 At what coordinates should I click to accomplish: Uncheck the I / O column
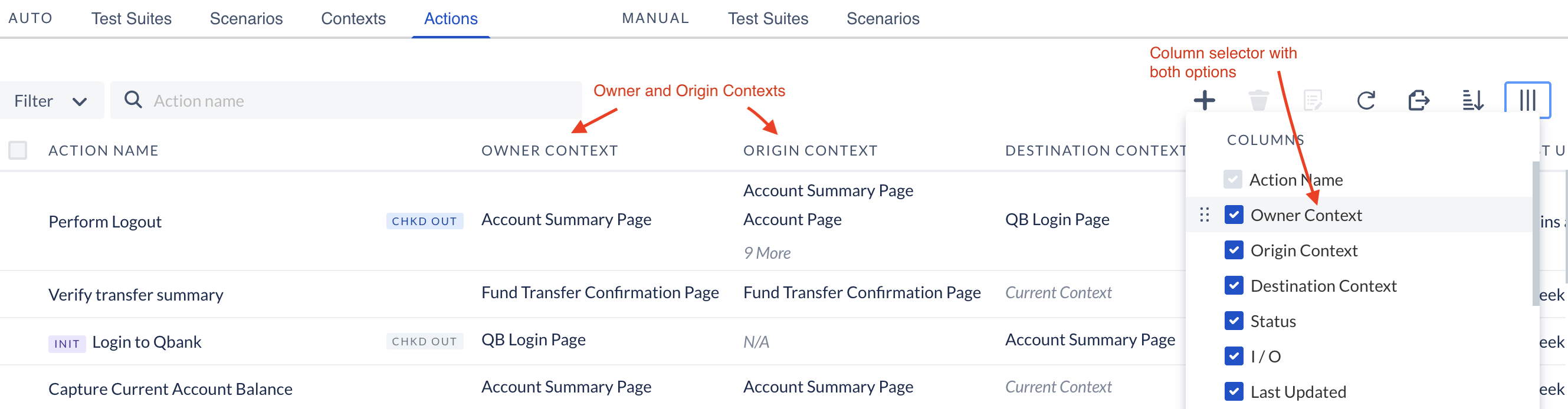1234,356
